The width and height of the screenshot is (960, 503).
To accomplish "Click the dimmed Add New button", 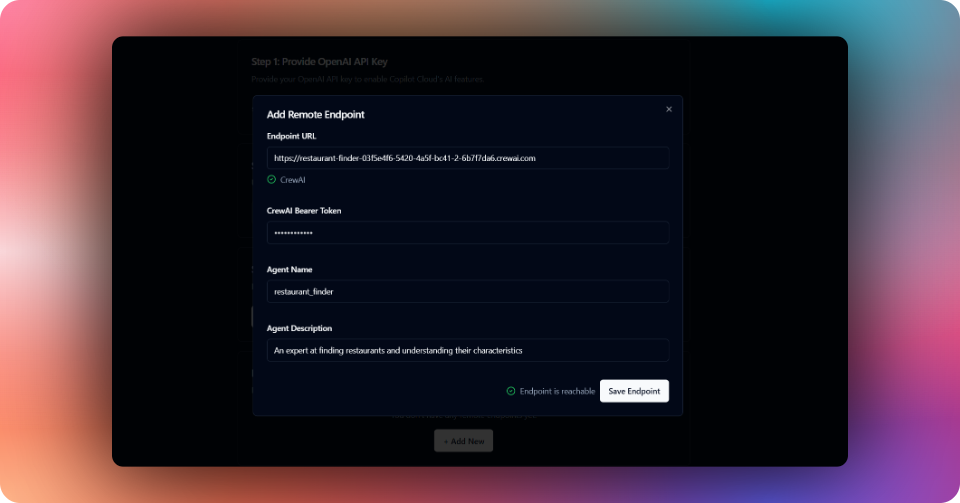I will [463, 441].
